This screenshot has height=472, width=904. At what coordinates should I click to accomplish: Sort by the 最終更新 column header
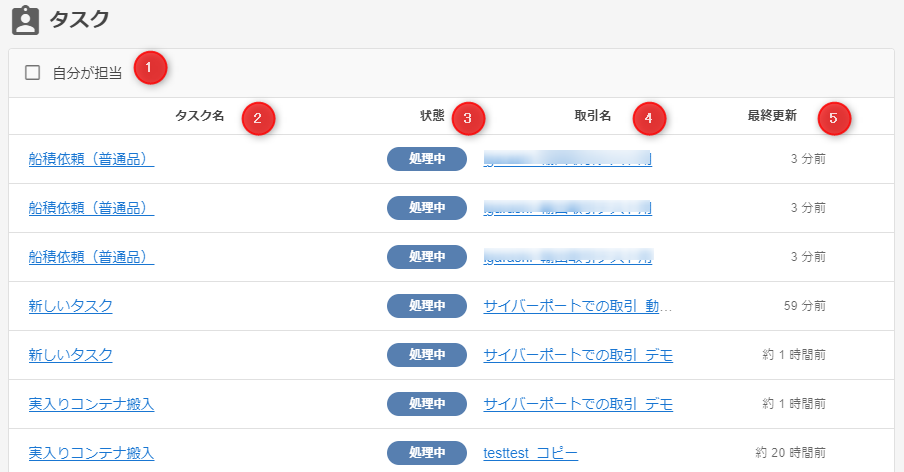click(x=772, y=116)
